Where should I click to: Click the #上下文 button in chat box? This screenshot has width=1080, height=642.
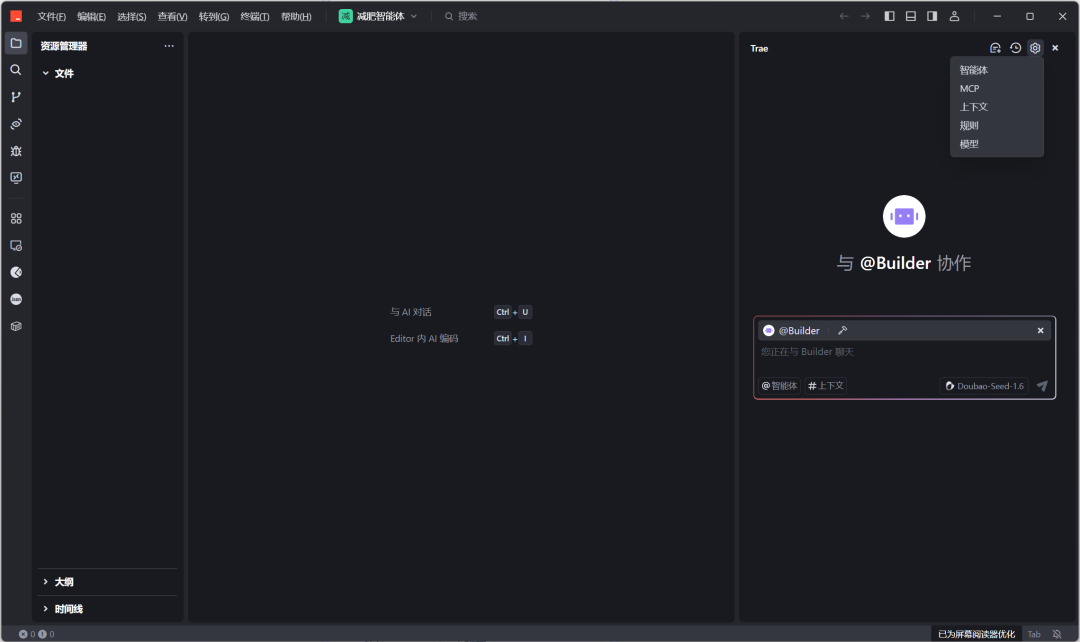click(x=825, y=386)
